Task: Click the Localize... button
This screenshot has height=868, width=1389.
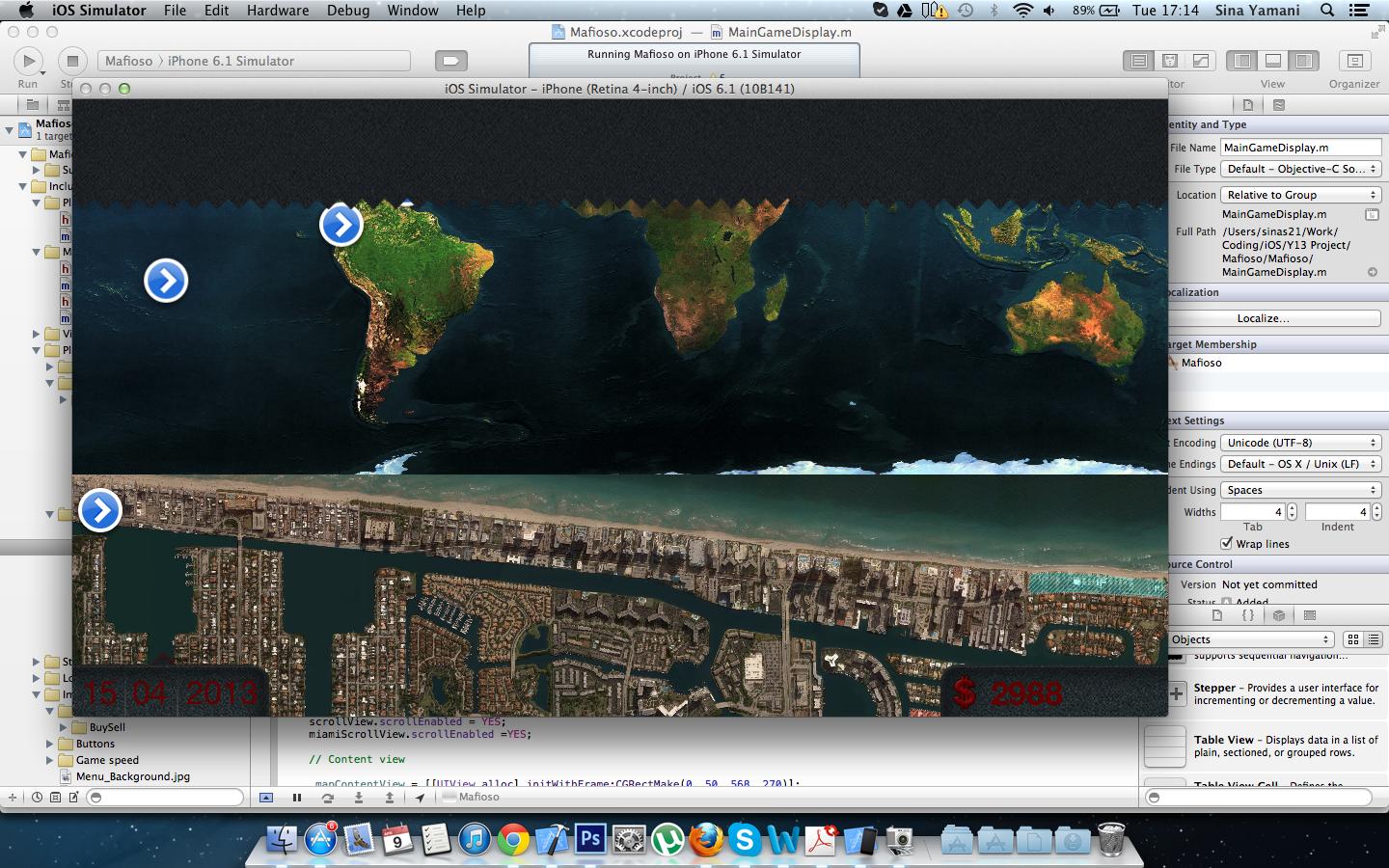Action: [1263, 318]
